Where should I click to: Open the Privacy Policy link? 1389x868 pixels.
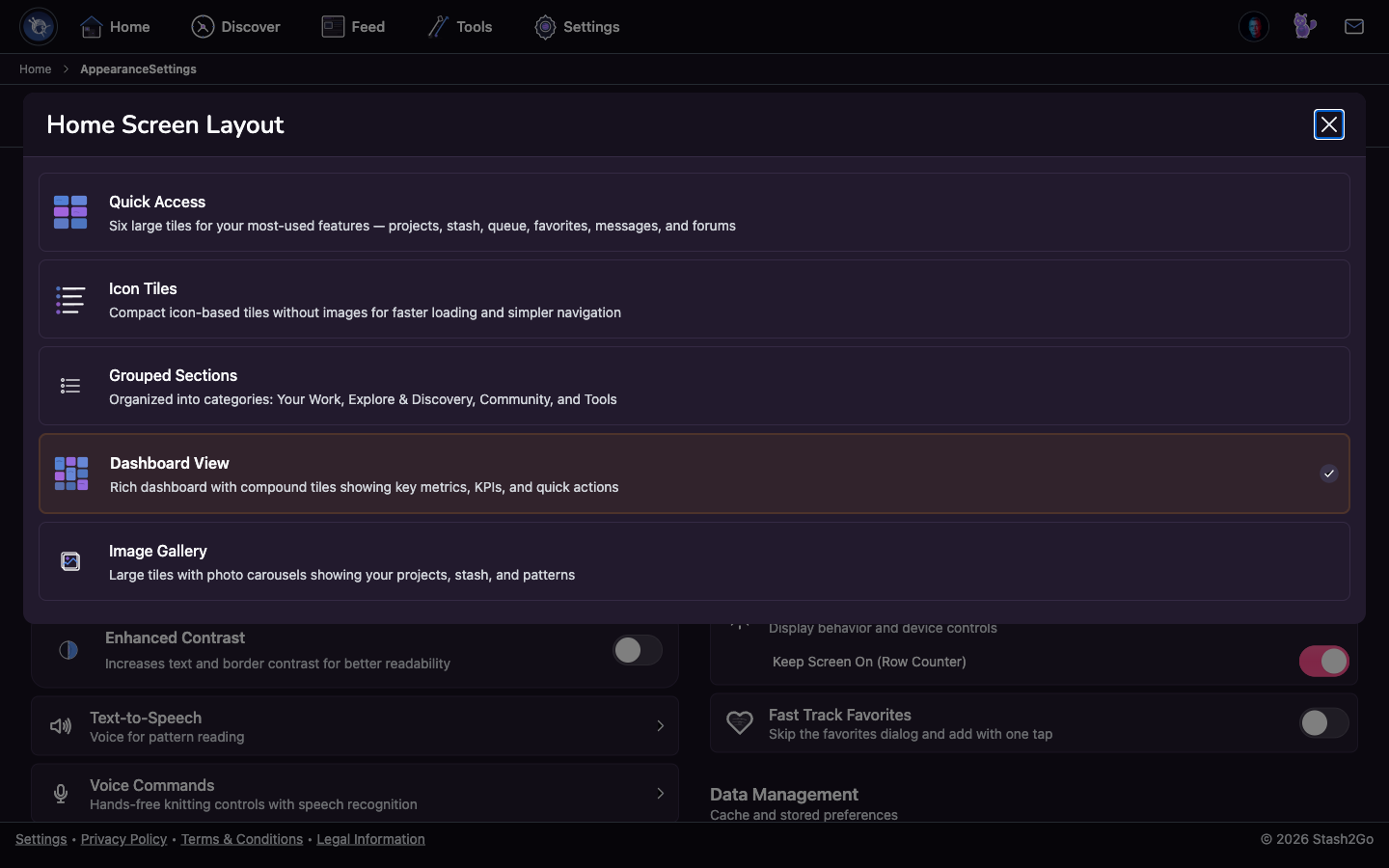pos(123,839)
